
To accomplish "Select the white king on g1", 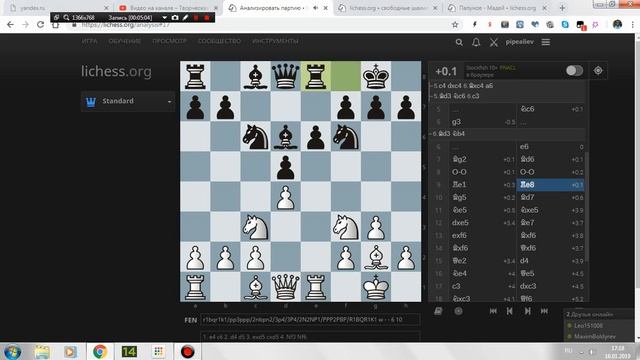I will click(376, 287).
